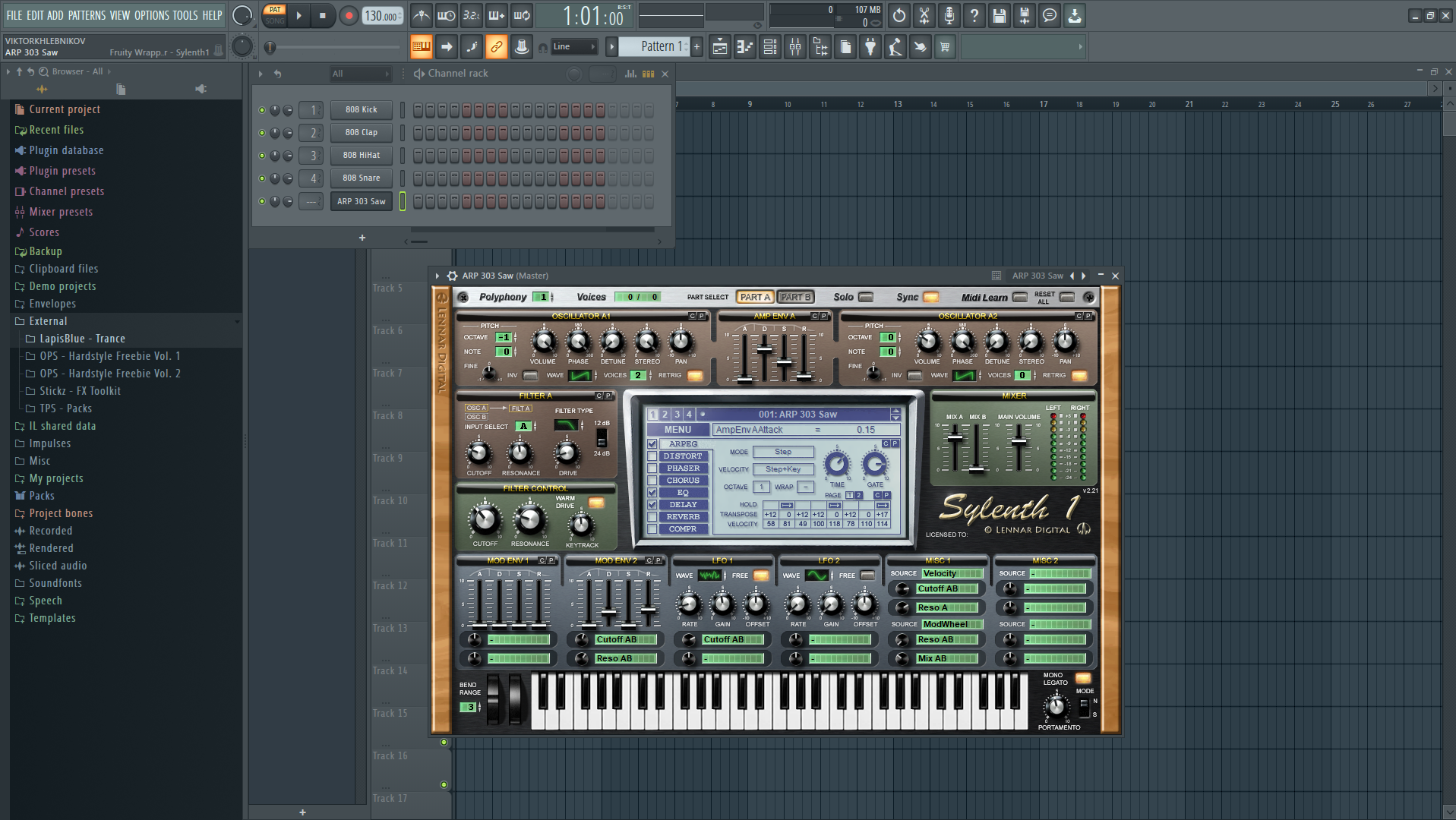Select the 808 Clap channel button
This screenshot has height=820, width=1456.
(362, 133)
